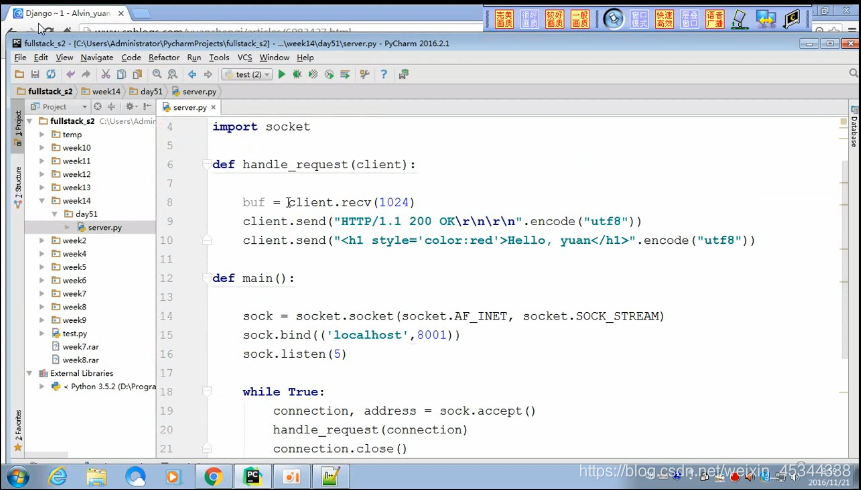
Task: Click the icon left of the Settings wrench
Action: pos(345,74)
